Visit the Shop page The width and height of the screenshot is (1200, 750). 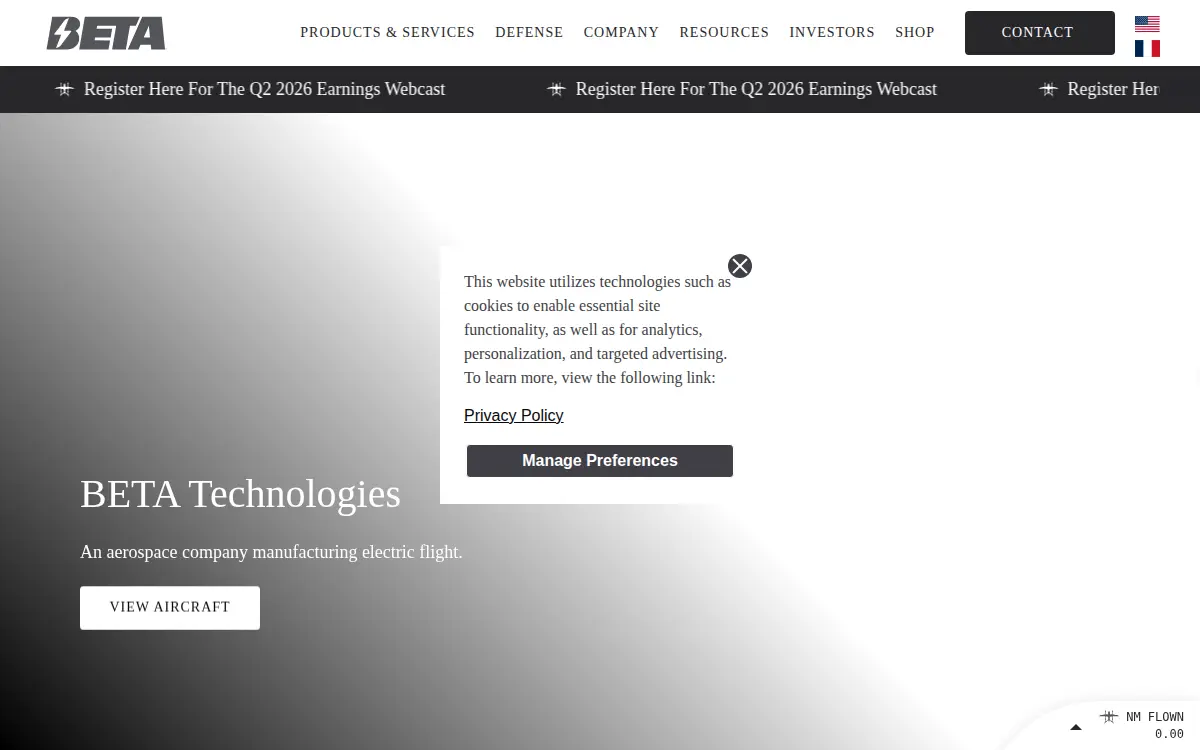click(915, 32)
